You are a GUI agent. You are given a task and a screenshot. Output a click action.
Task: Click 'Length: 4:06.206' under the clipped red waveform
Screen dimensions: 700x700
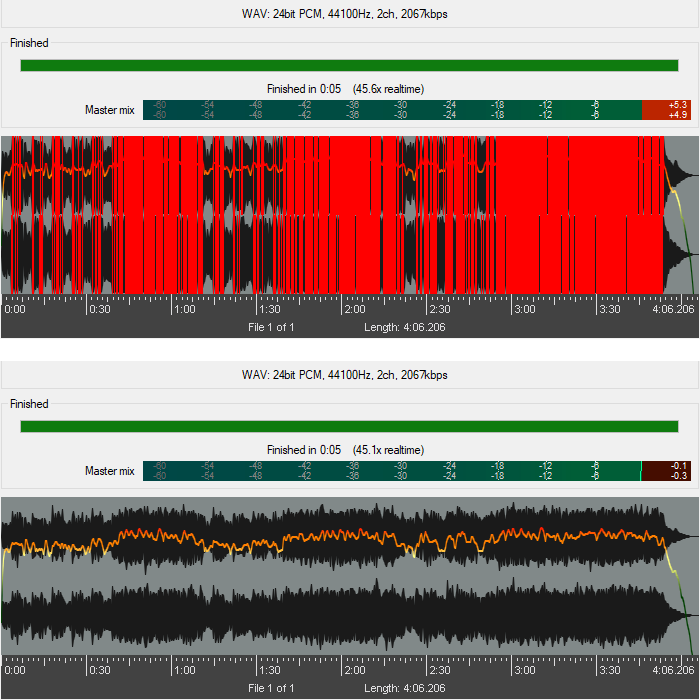(x=404, y=327)
